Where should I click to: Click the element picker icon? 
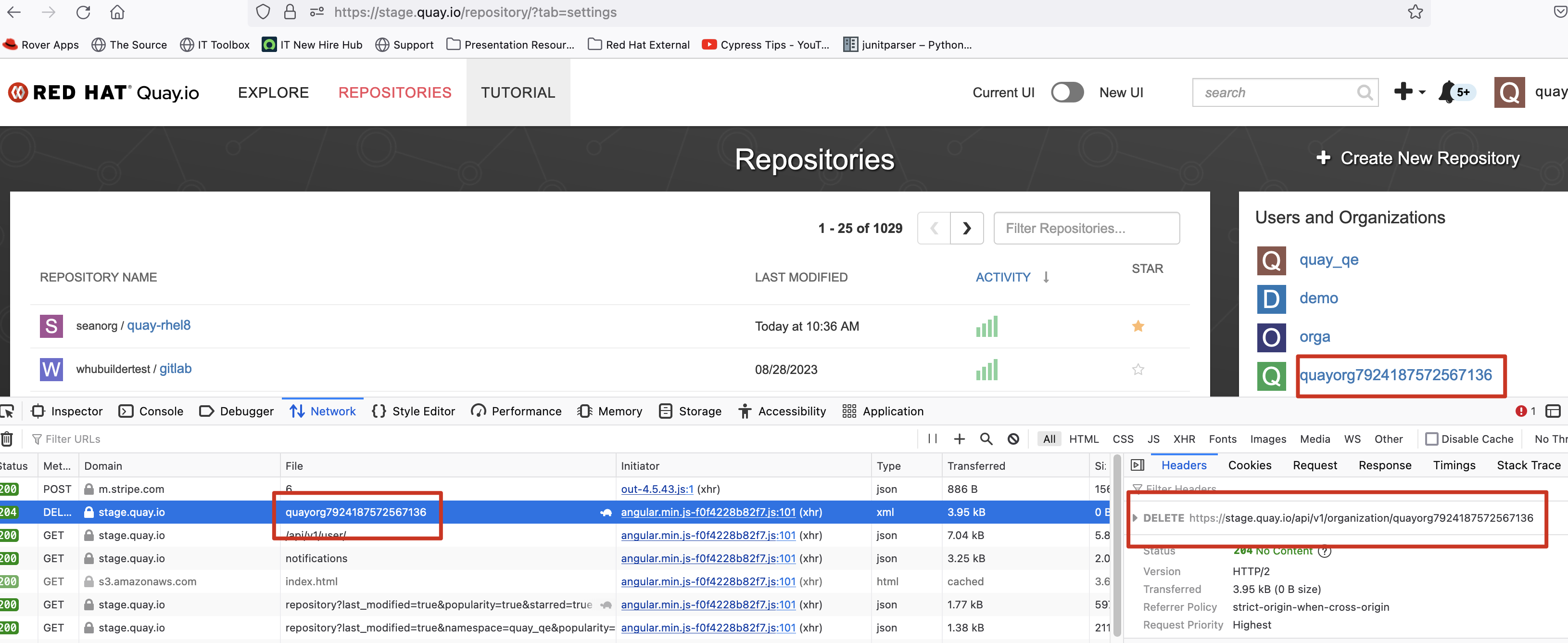point(7,412)
